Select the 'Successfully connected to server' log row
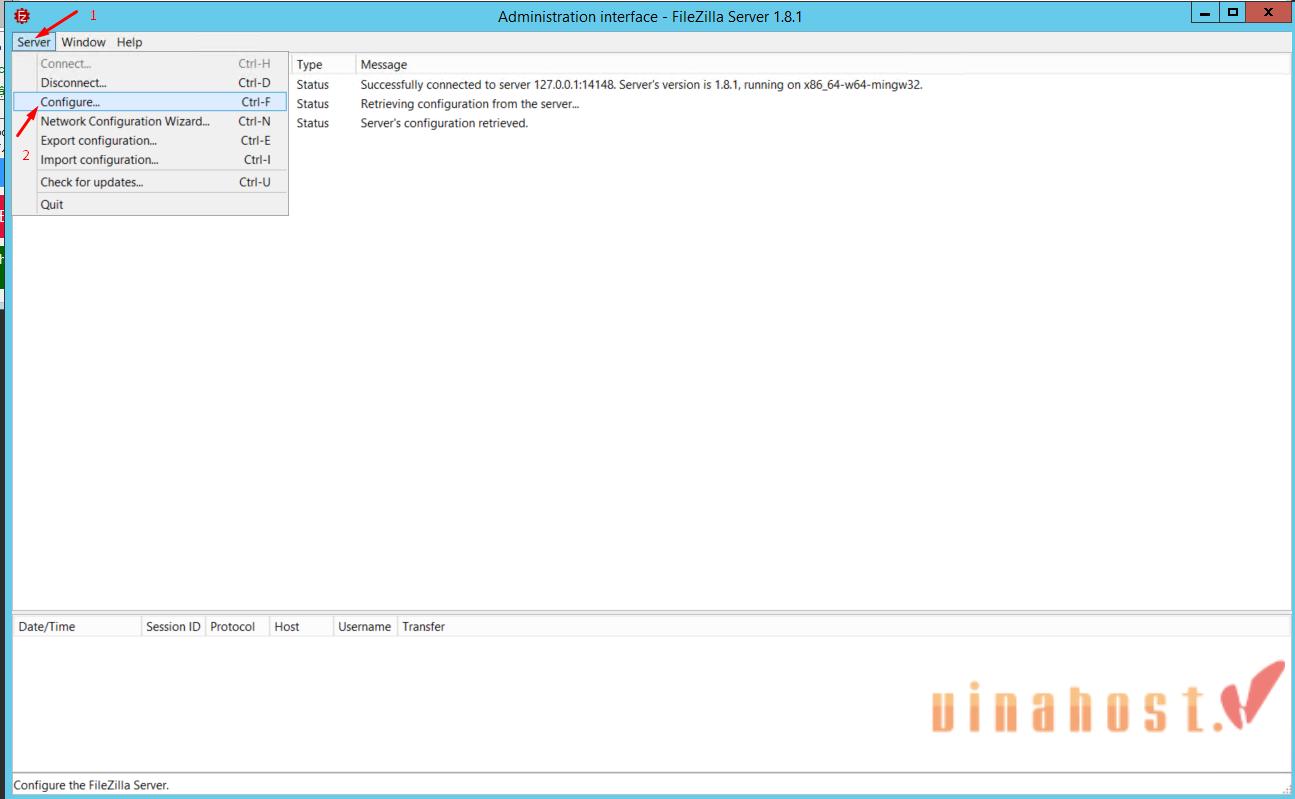 (x=790, y=85)
